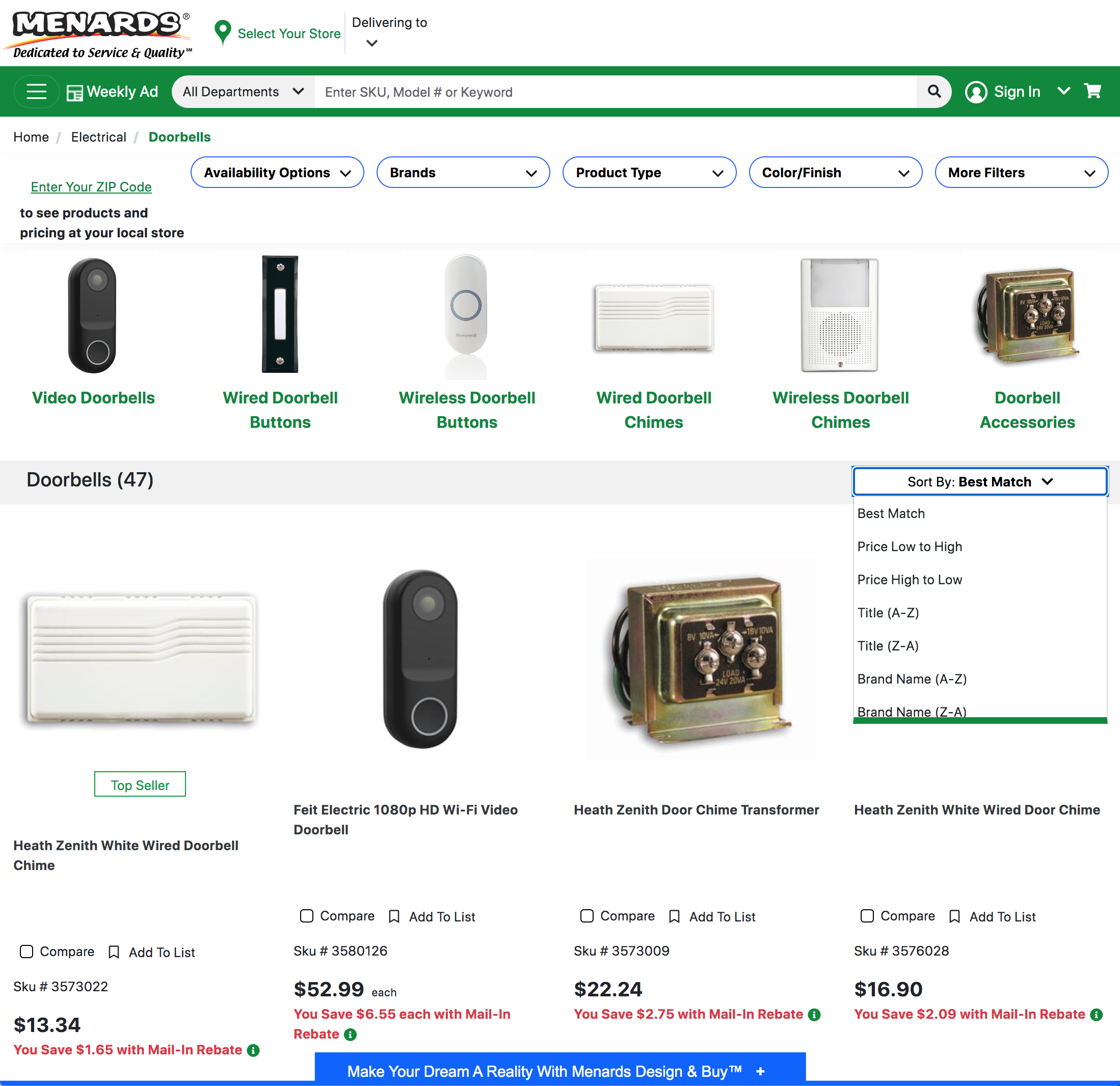The width and height of the screenshot is (1120, 1086).
Task: Open the hamburger navigation menu
Action: point(36,91)
